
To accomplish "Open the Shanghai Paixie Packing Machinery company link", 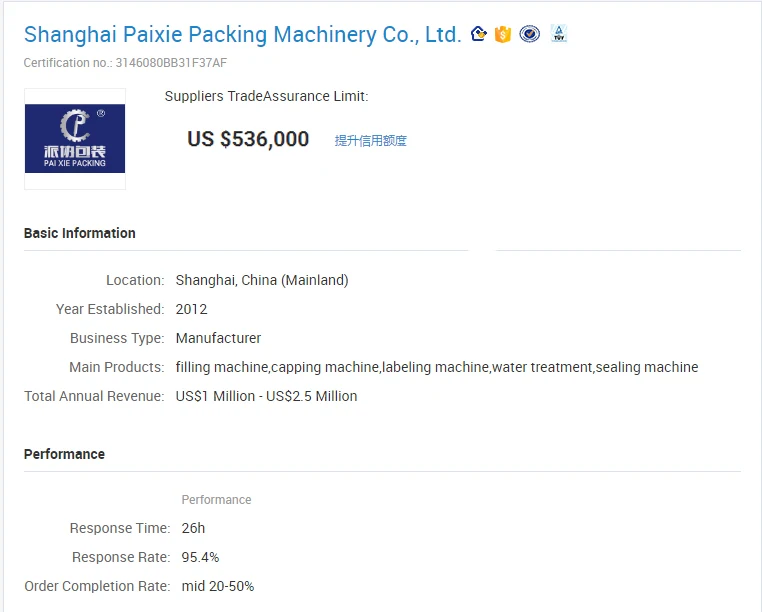I will point(242,35).
